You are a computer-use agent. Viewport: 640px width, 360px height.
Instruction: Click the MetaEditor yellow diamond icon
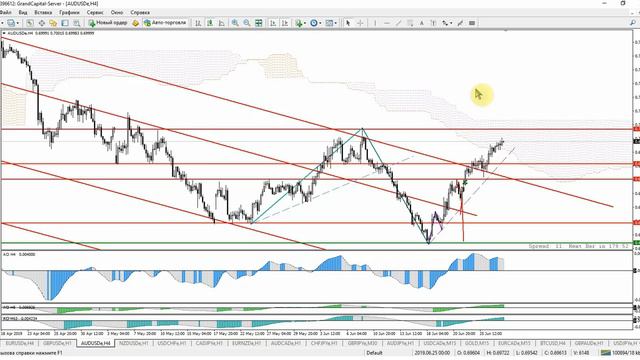pyautogui.click(x=135, y=23)
